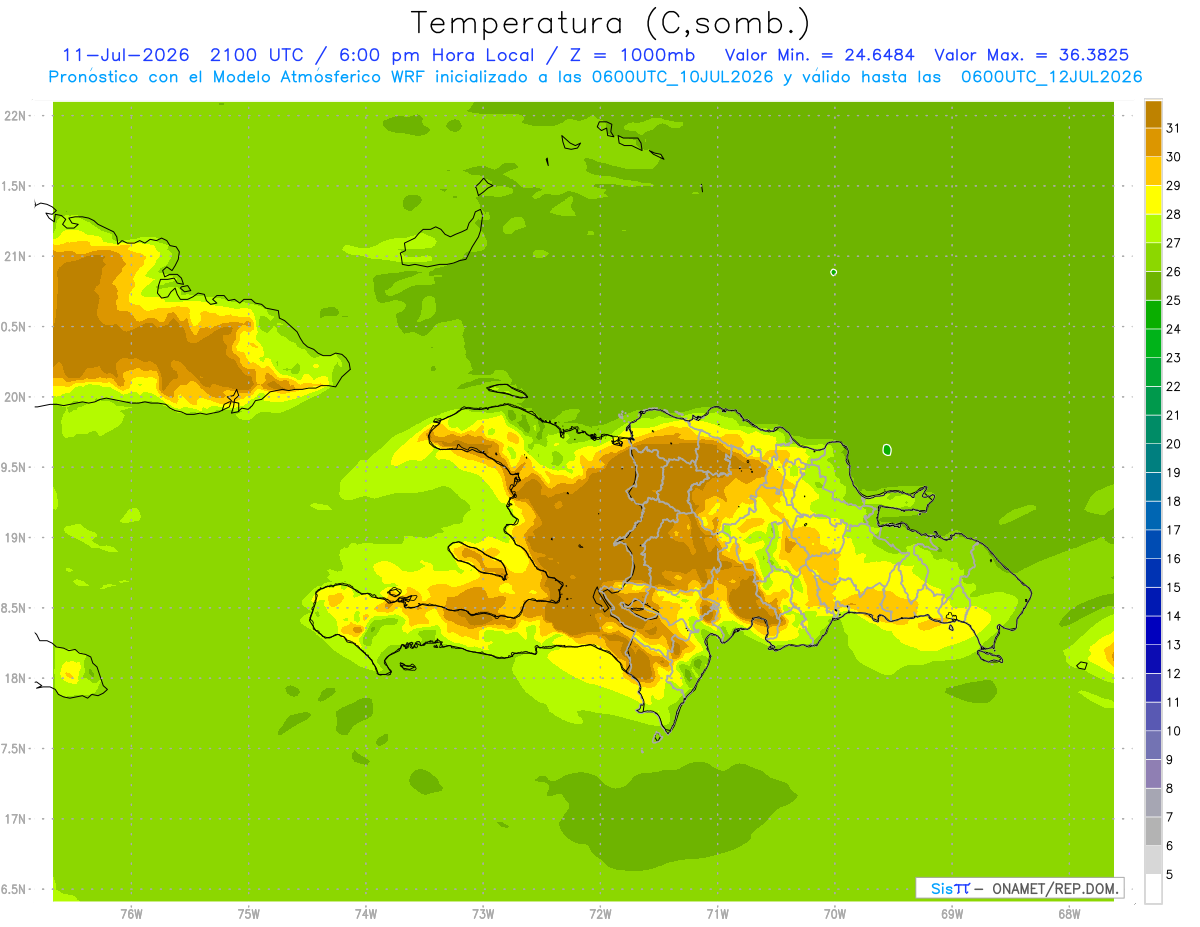Click the brown color swatch above 31
Screen dimensions: 1200x927
coord(1153,113)
